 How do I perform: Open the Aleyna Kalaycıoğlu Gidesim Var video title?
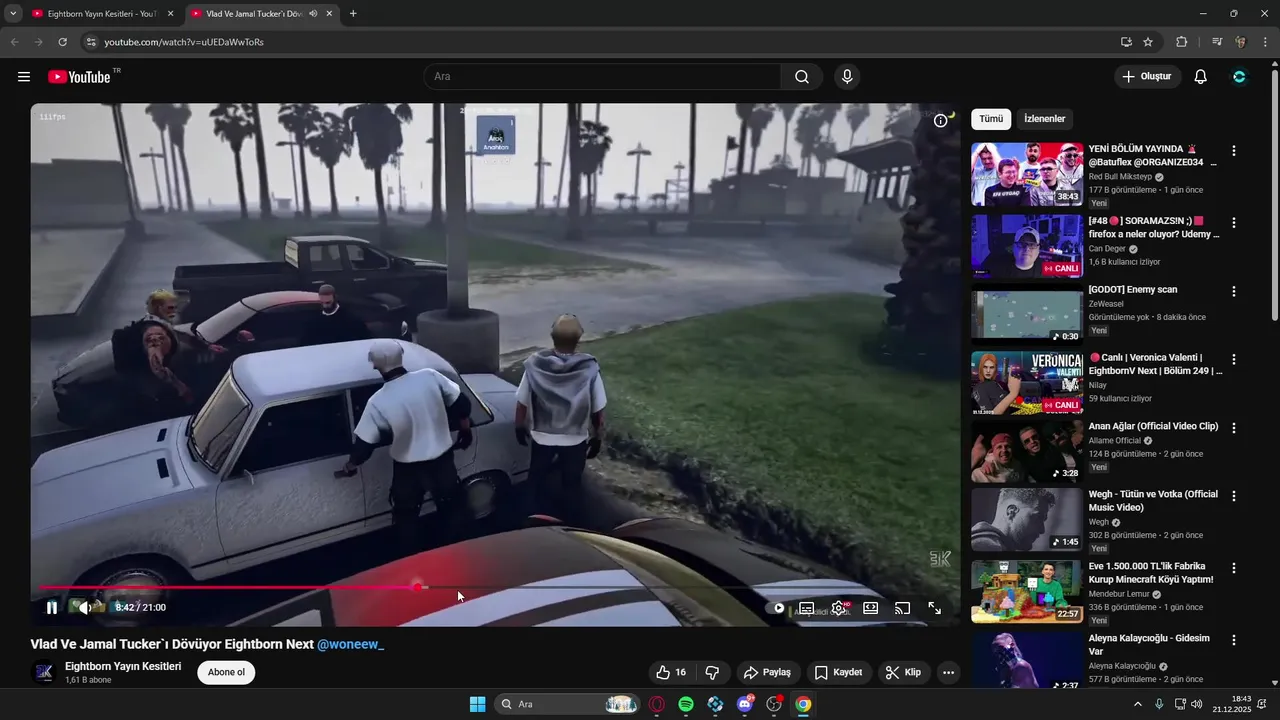tap(1149, 644)
